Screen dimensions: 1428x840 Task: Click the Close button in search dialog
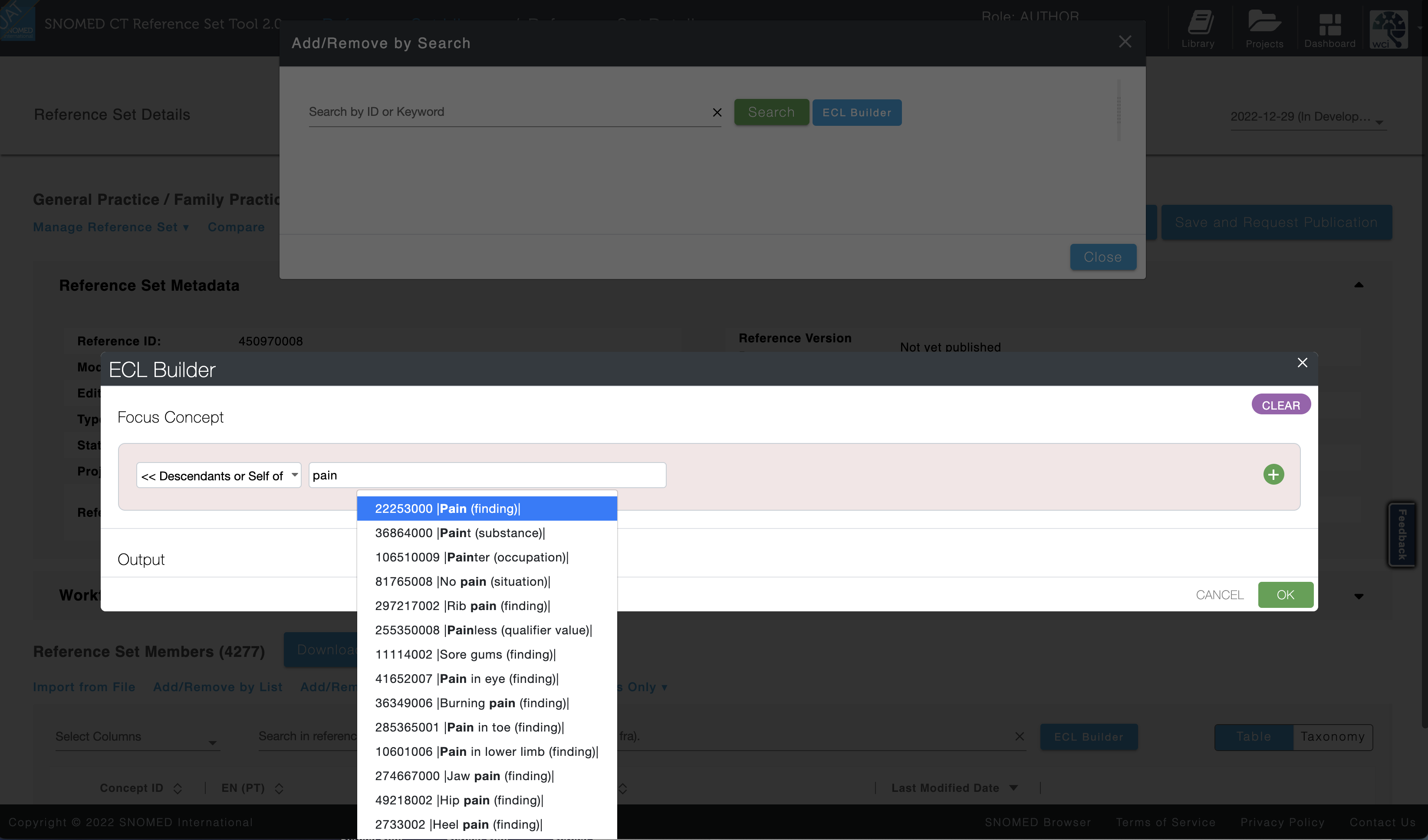(1103, 257)
